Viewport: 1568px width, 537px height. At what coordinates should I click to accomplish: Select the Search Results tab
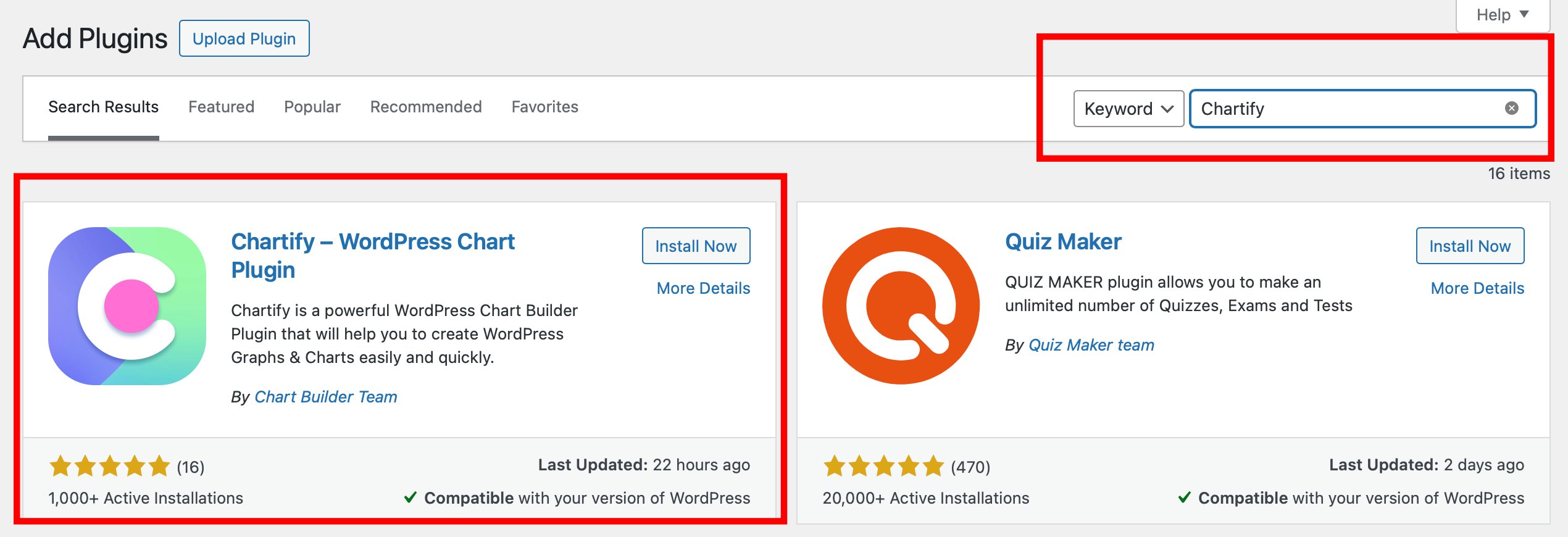pyautogui.click(x=104, y=107)
